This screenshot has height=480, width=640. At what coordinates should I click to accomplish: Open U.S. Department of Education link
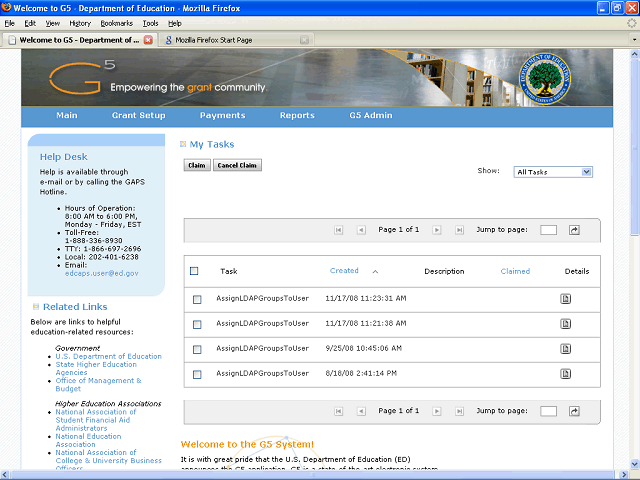pyautogui.click(x=109, y=356)
